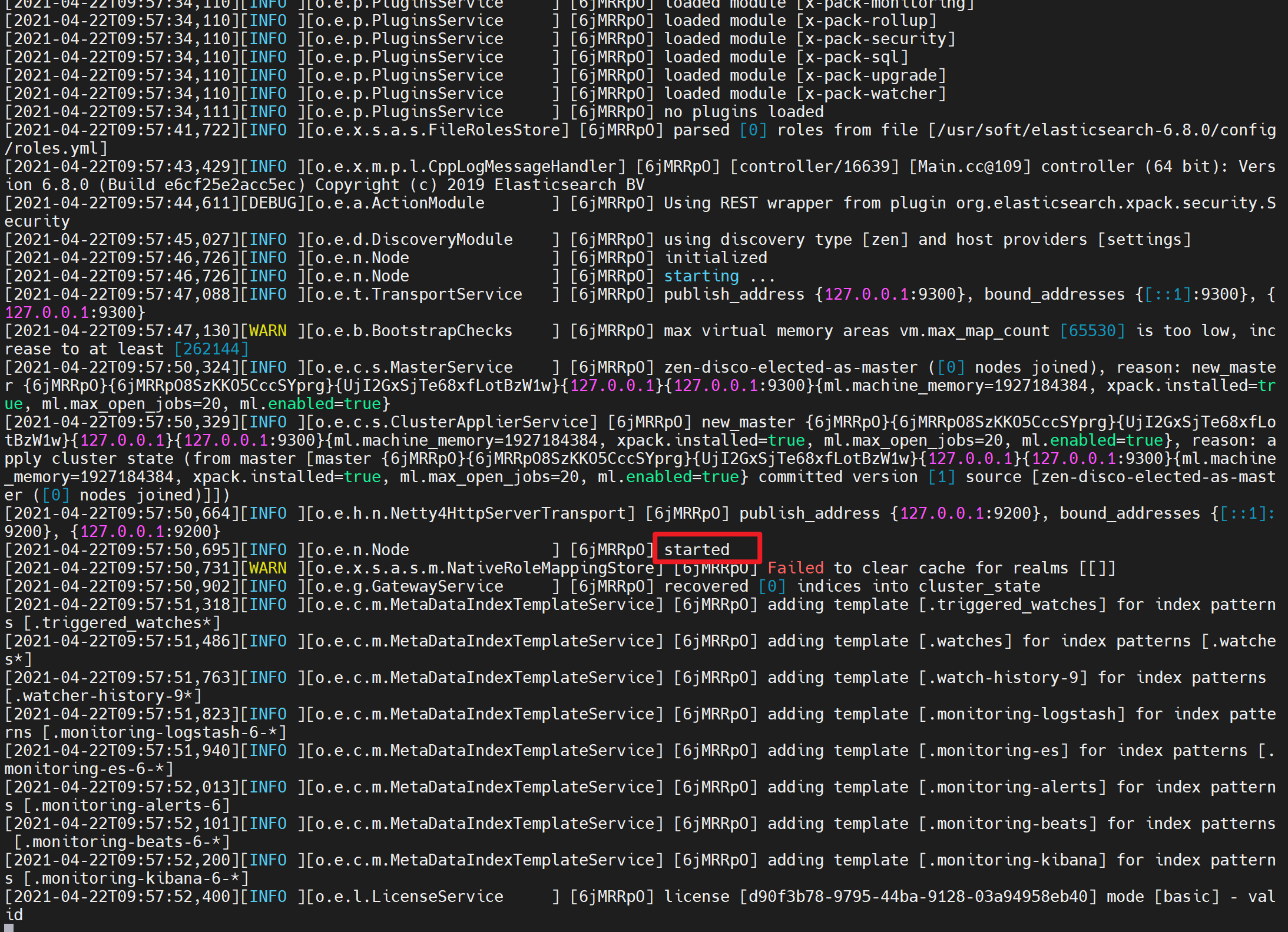Image resolution: width=1288 pixels, height=932 pixels.
Task: Click the 'x-pack-rollup' module name
Action: pos(866,21)
